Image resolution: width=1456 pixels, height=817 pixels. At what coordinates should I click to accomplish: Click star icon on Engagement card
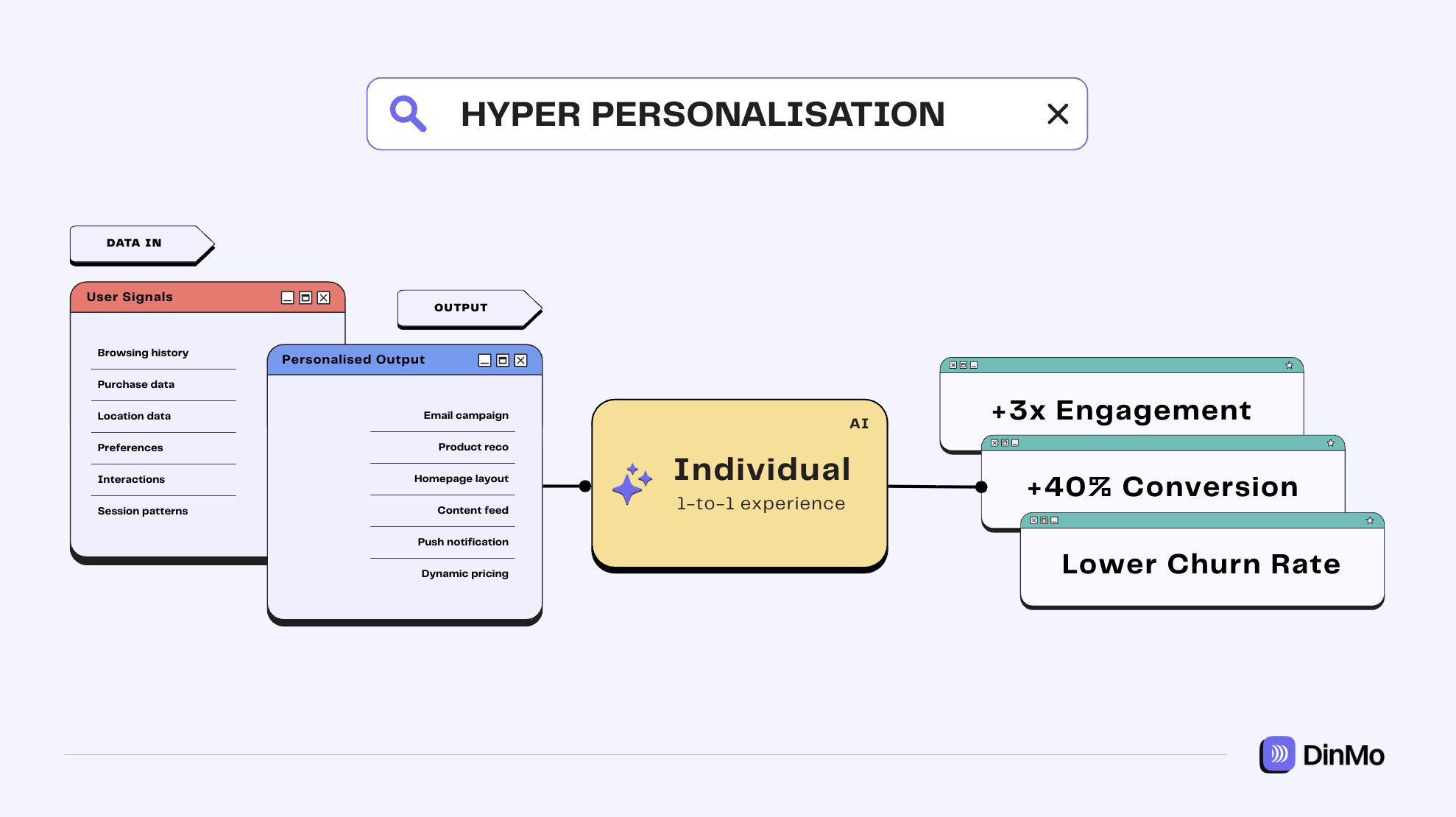1289,365
